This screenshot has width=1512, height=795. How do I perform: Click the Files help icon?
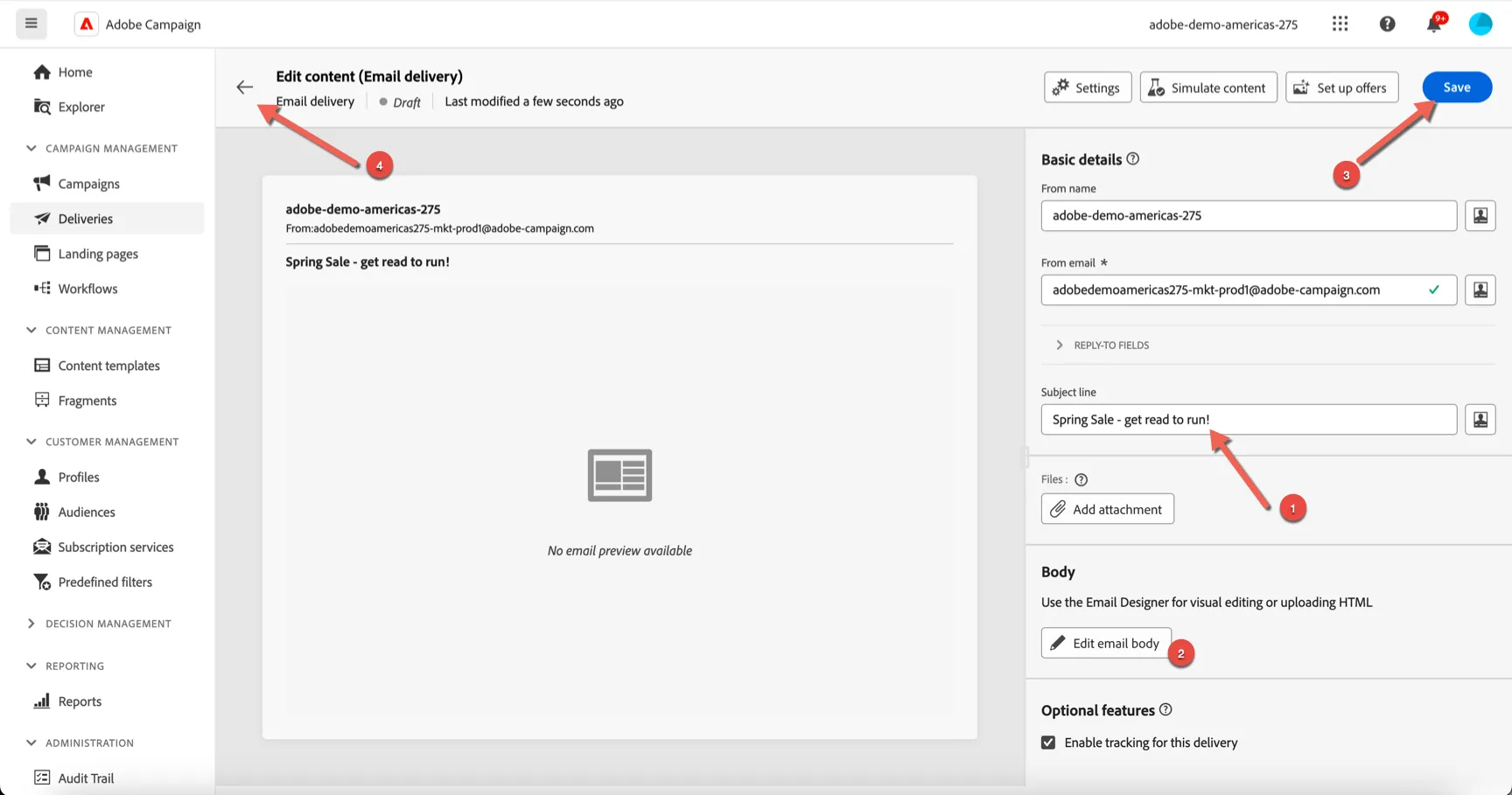tap(1081, 479)
